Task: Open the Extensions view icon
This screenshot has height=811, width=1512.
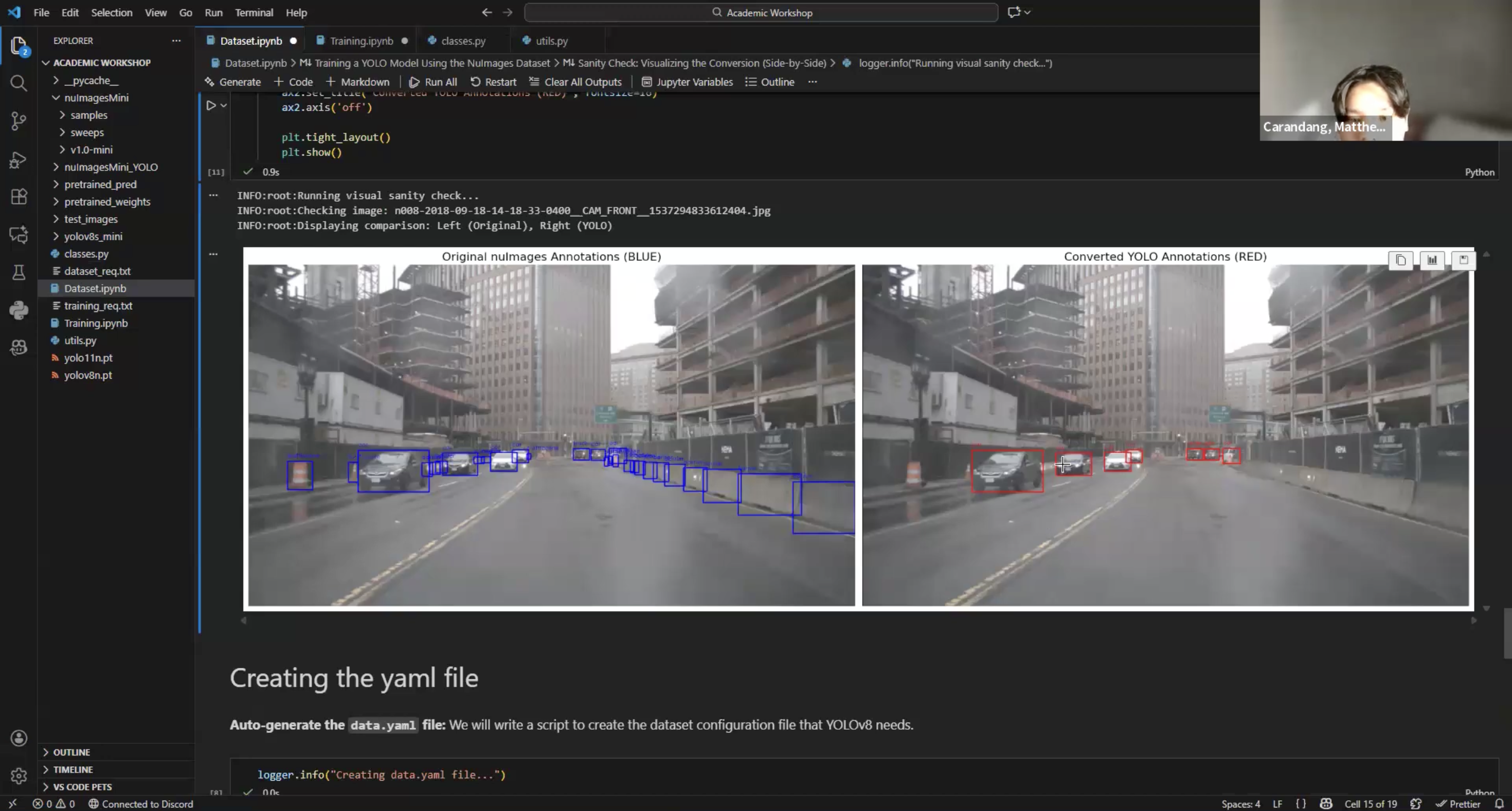Action: click(19, 197)
